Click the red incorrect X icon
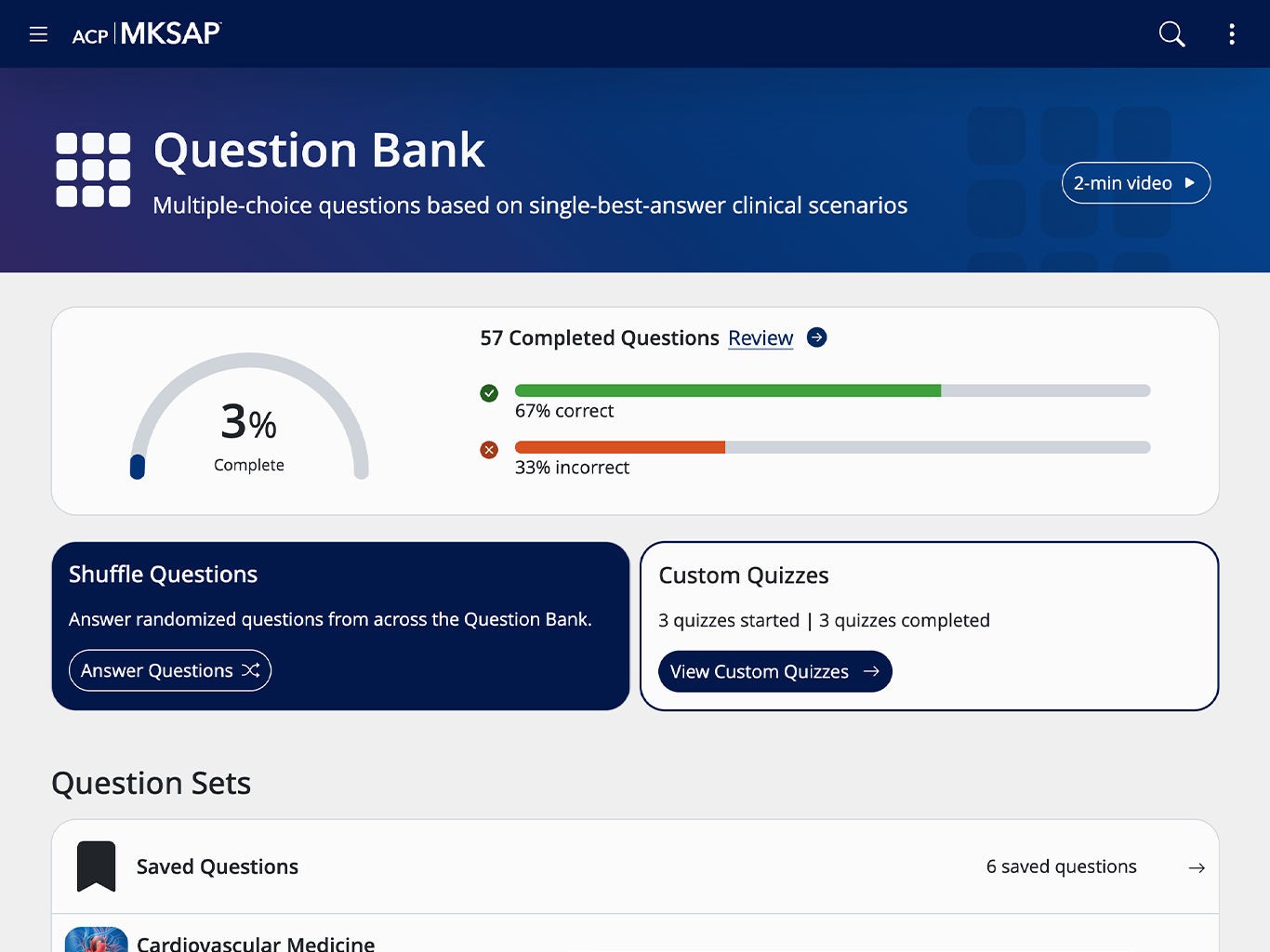The height and width of the screenshot is (952, 1270). 489,450
